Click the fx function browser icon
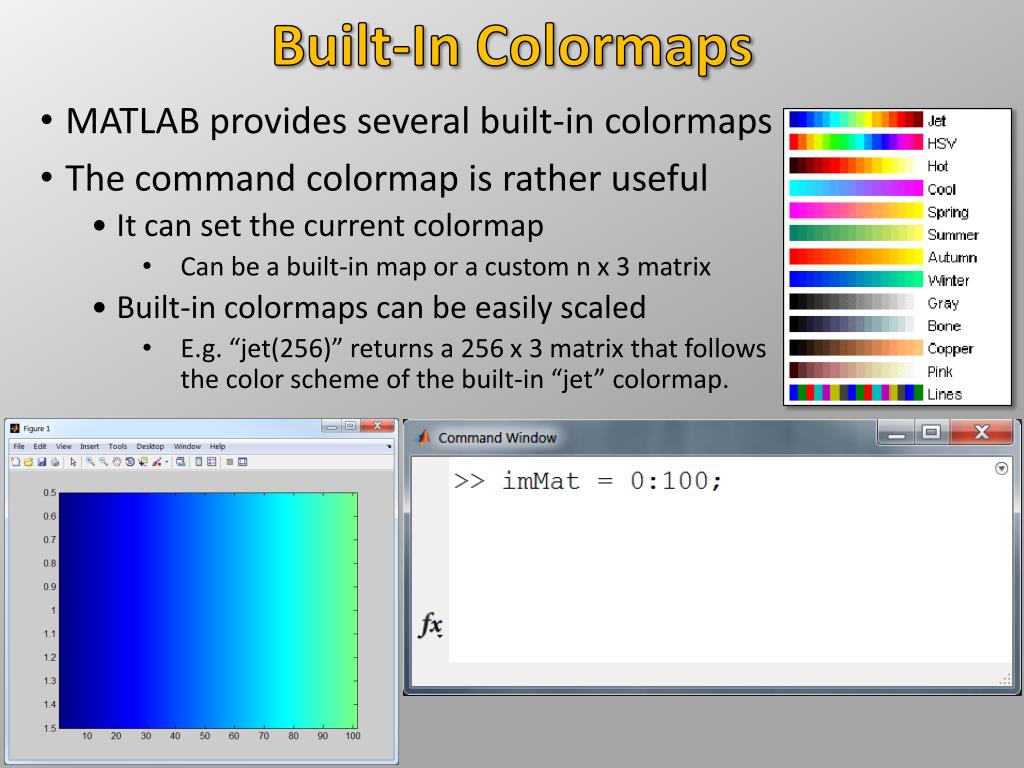The height and width of the screenshot is (768, 1024). coord(431,625)
